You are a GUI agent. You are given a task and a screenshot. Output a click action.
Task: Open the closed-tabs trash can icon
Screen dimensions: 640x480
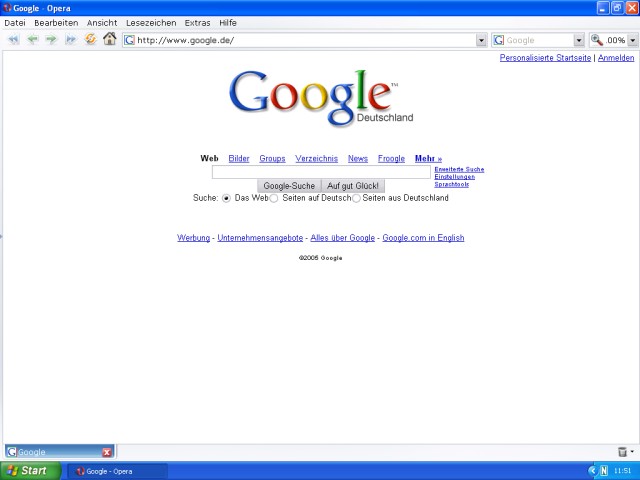pyautogui.click(x=622, y=451)
